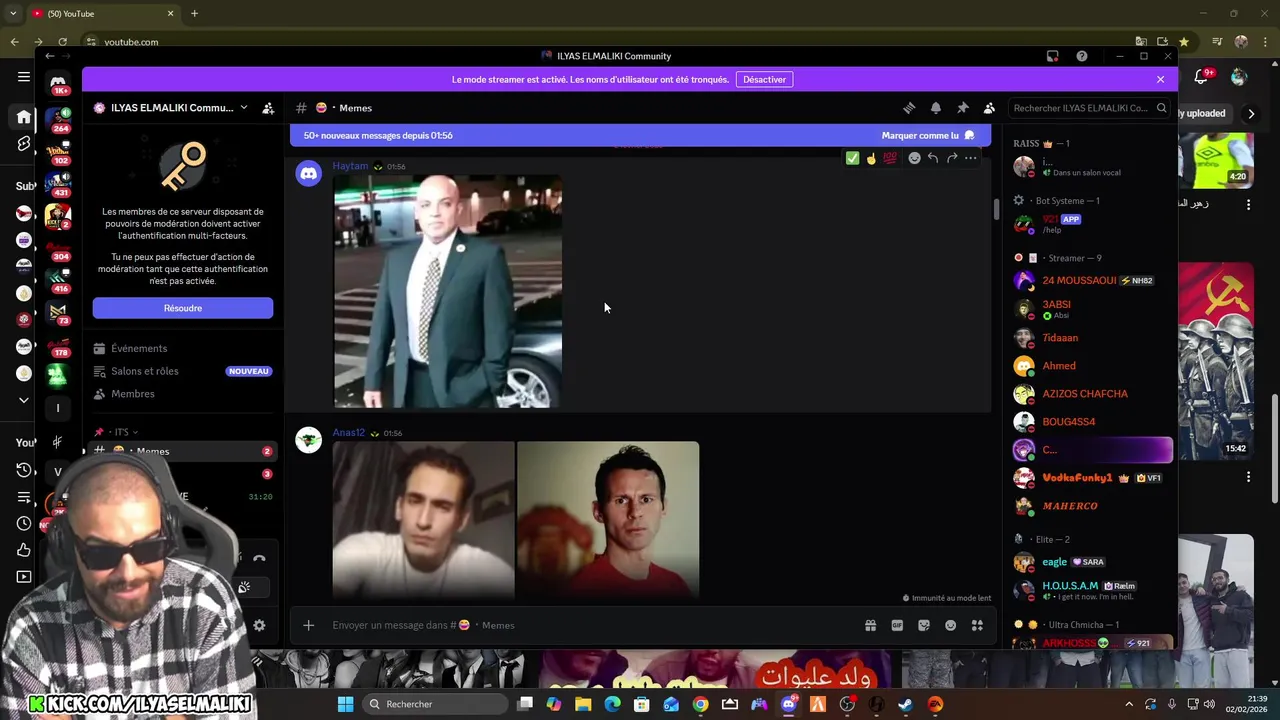Jump to 50+ nouveaux messages banner
This screenshot has height=720, width=1280.
pos(378,135)
